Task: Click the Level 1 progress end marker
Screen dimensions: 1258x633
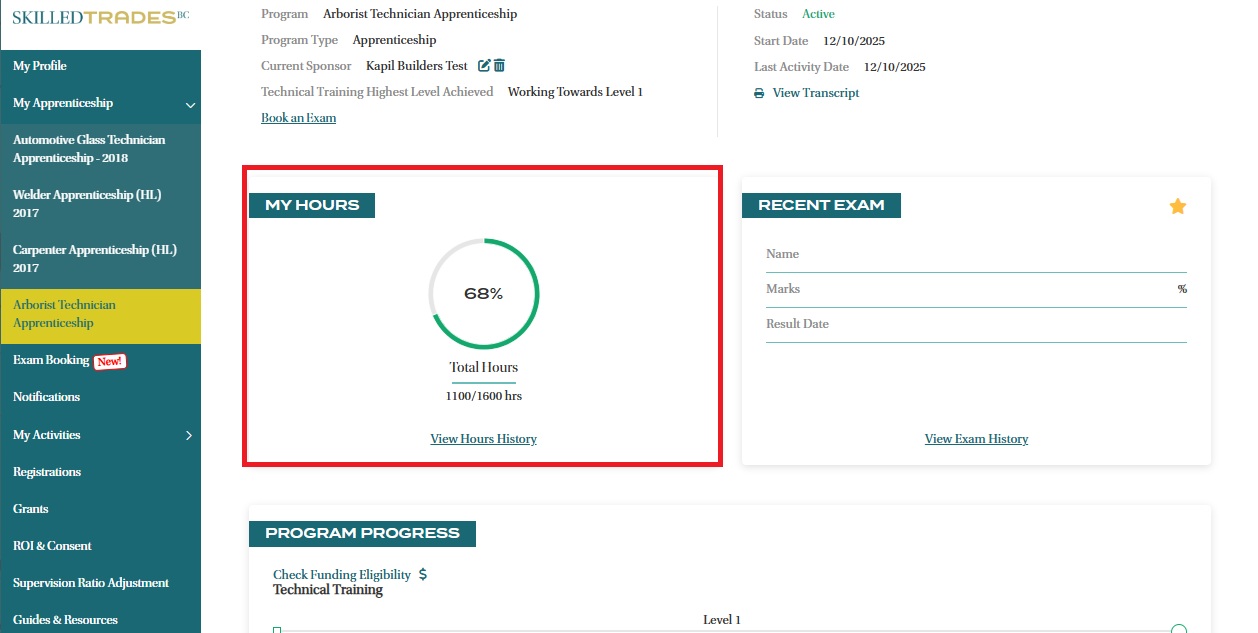Action: 1178,629
